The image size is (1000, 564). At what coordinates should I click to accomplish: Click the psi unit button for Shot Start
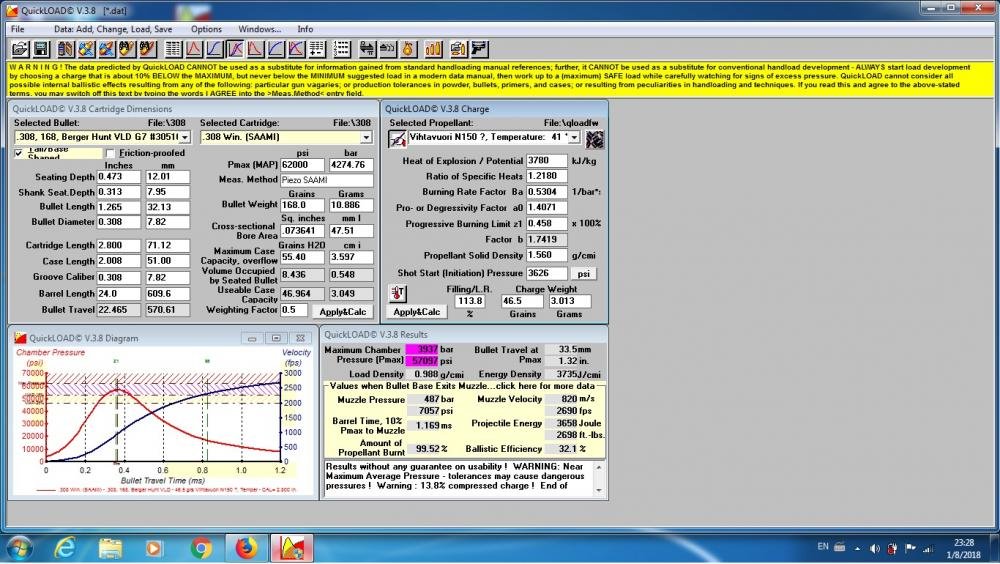click(x=583, y=273)
